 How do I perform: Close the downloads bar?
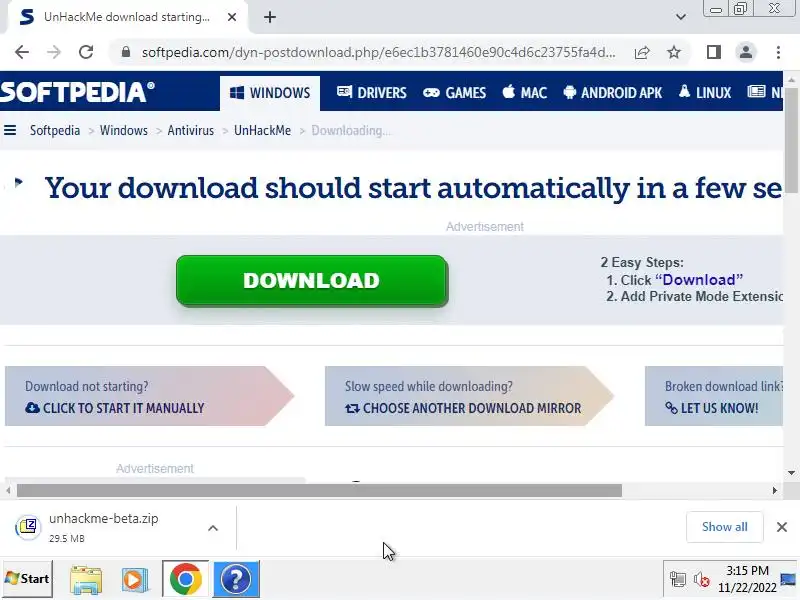[782, 527]
